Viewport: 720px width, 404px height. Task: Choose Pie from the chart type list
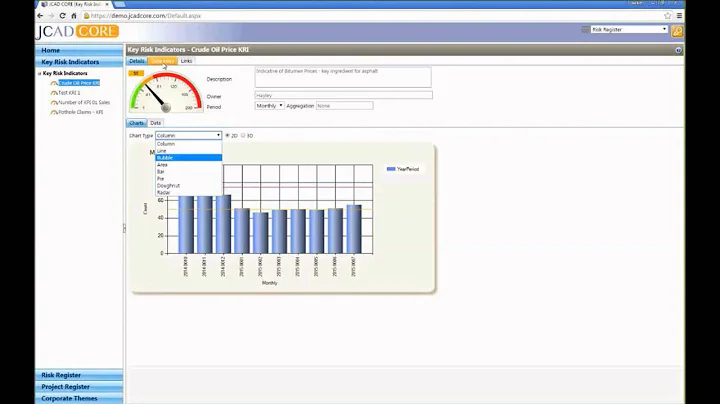pyautogui.click(x=189, y=179)
